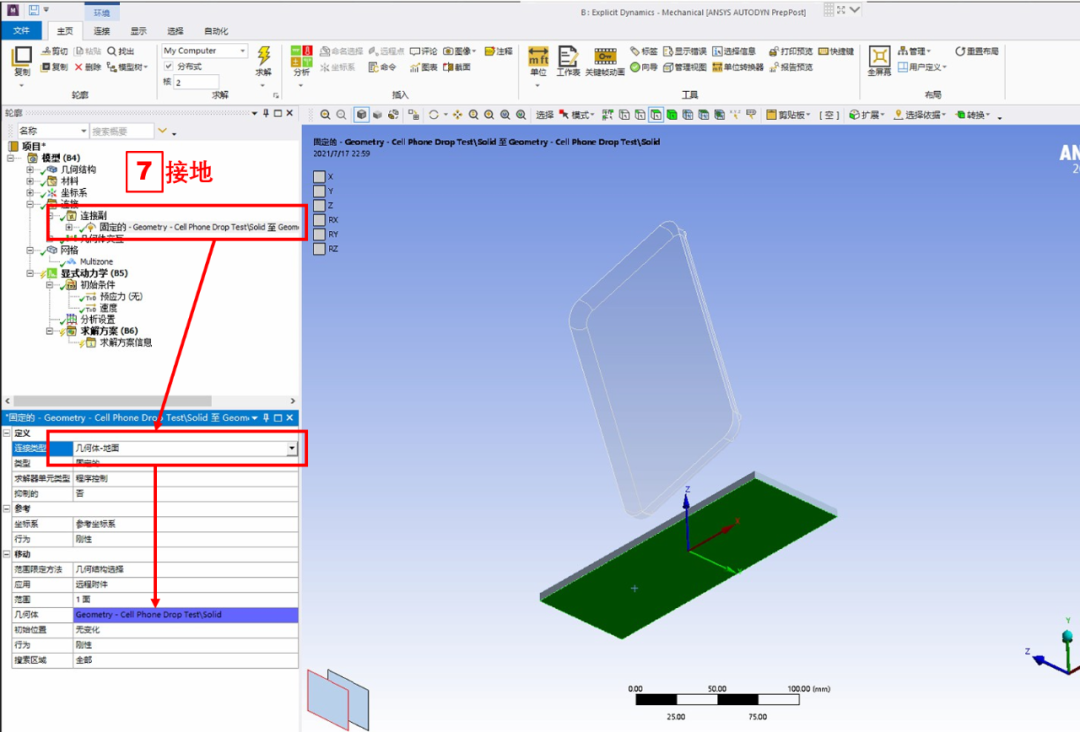Check the Y degree-of-freedom box
Screen dimensions: 1080x732
(319, 191)
